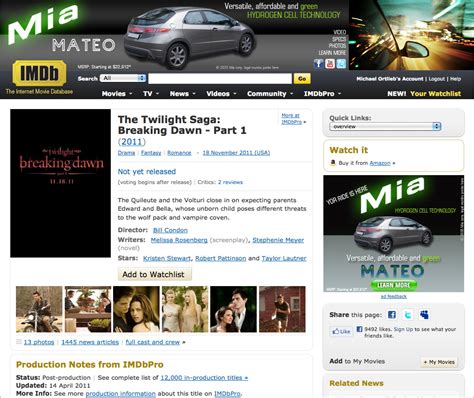Click the LEARN MORE ad button

pos(393,285)
